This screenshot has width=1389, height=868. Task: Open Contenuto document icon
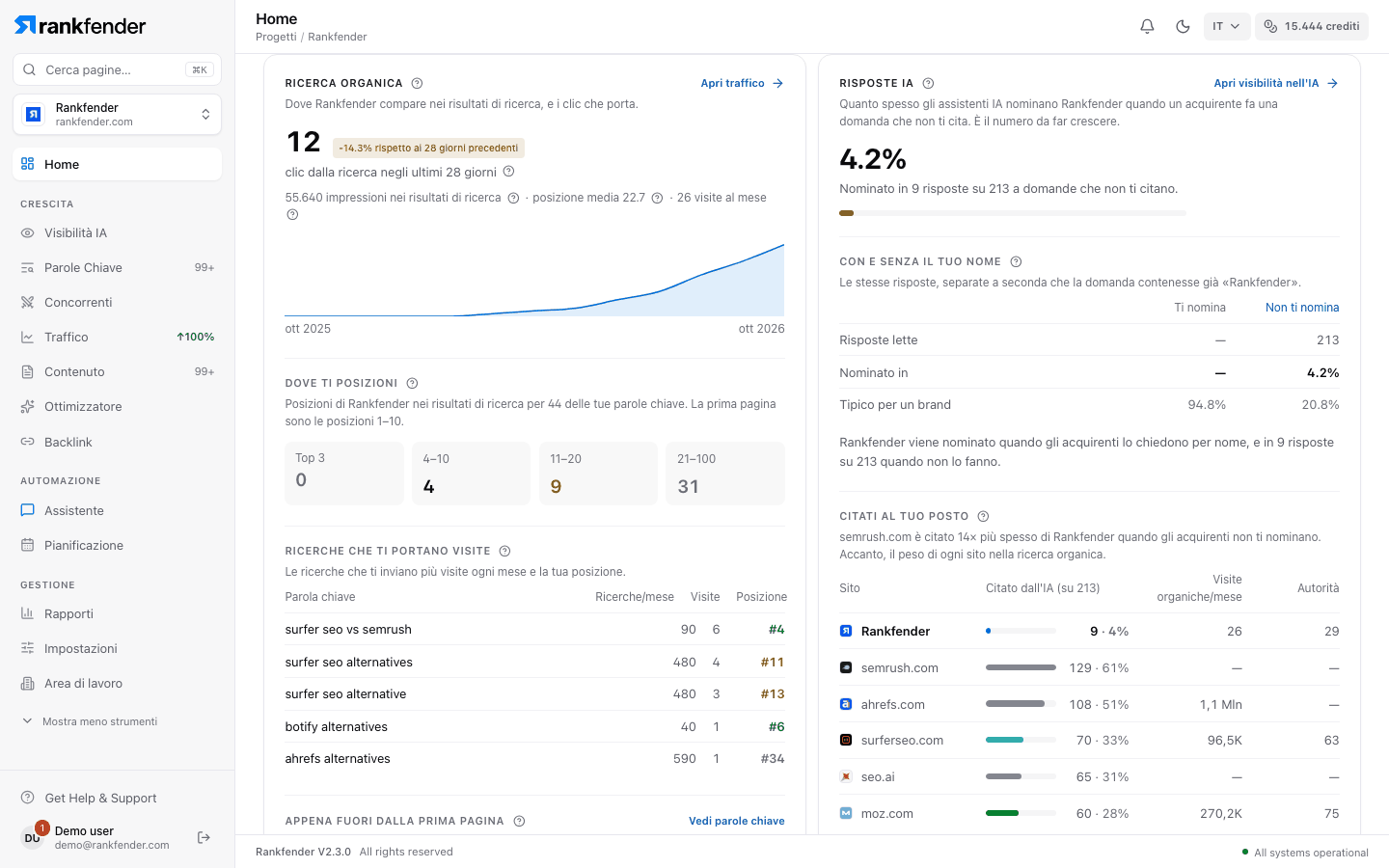coord(28,371)
